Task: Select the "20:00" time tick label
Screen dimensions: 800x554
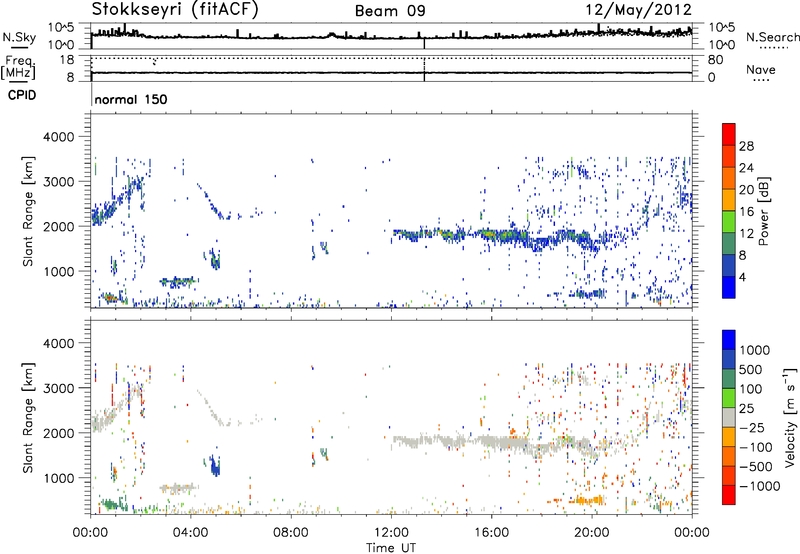Action: tap(592, 533)
